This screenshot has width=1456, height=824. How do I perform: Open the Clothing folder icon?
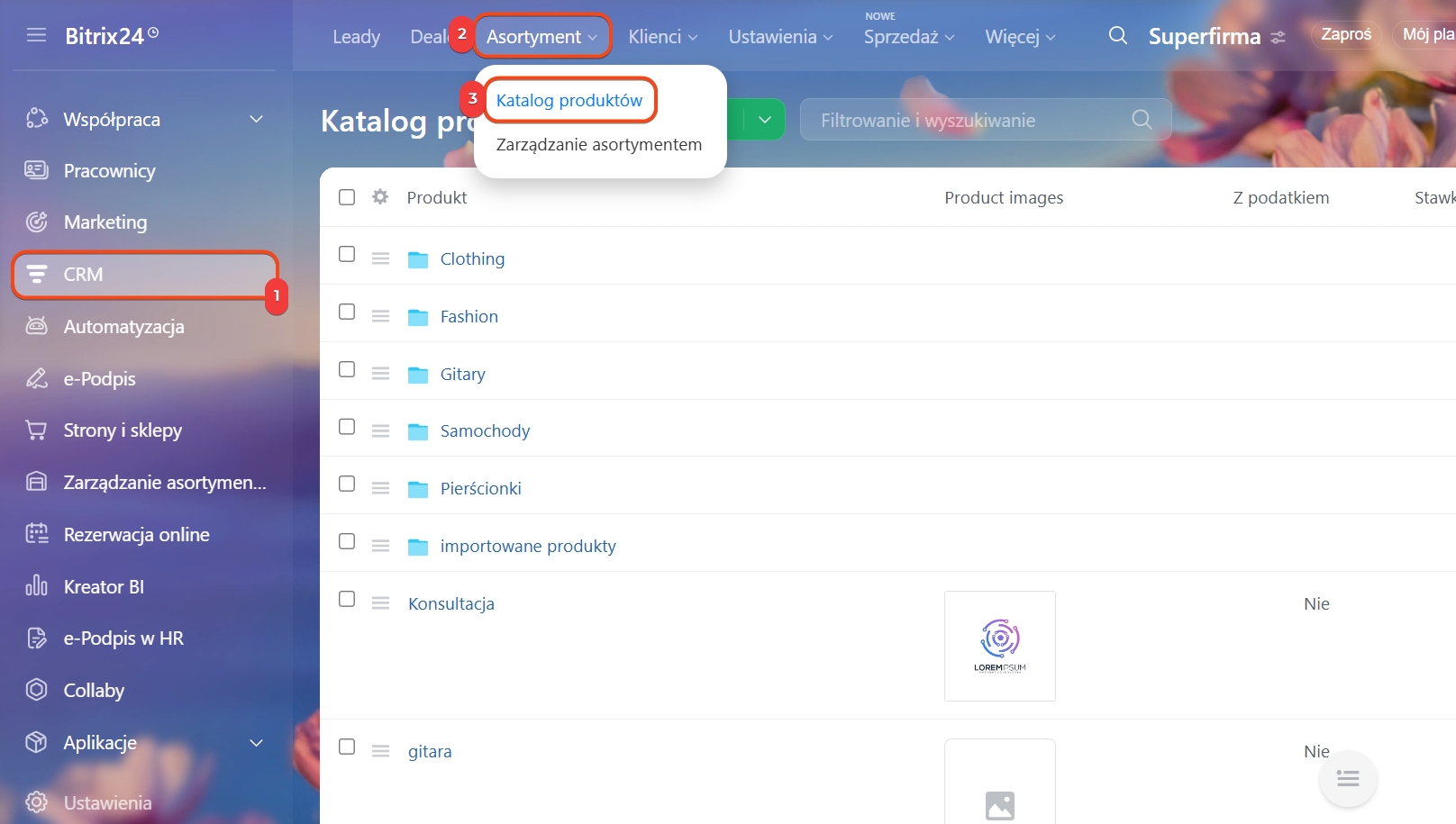pos(418,259)
